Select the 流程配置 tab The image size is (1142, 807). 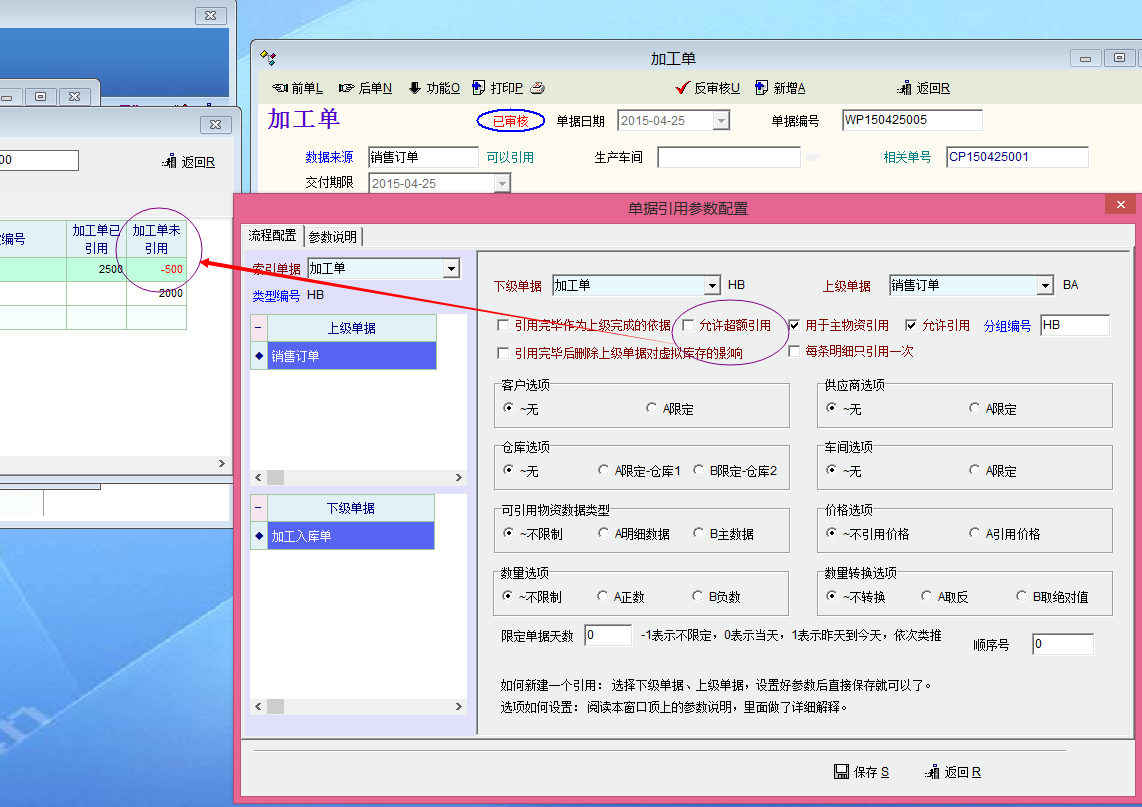[x=273, y=236]
